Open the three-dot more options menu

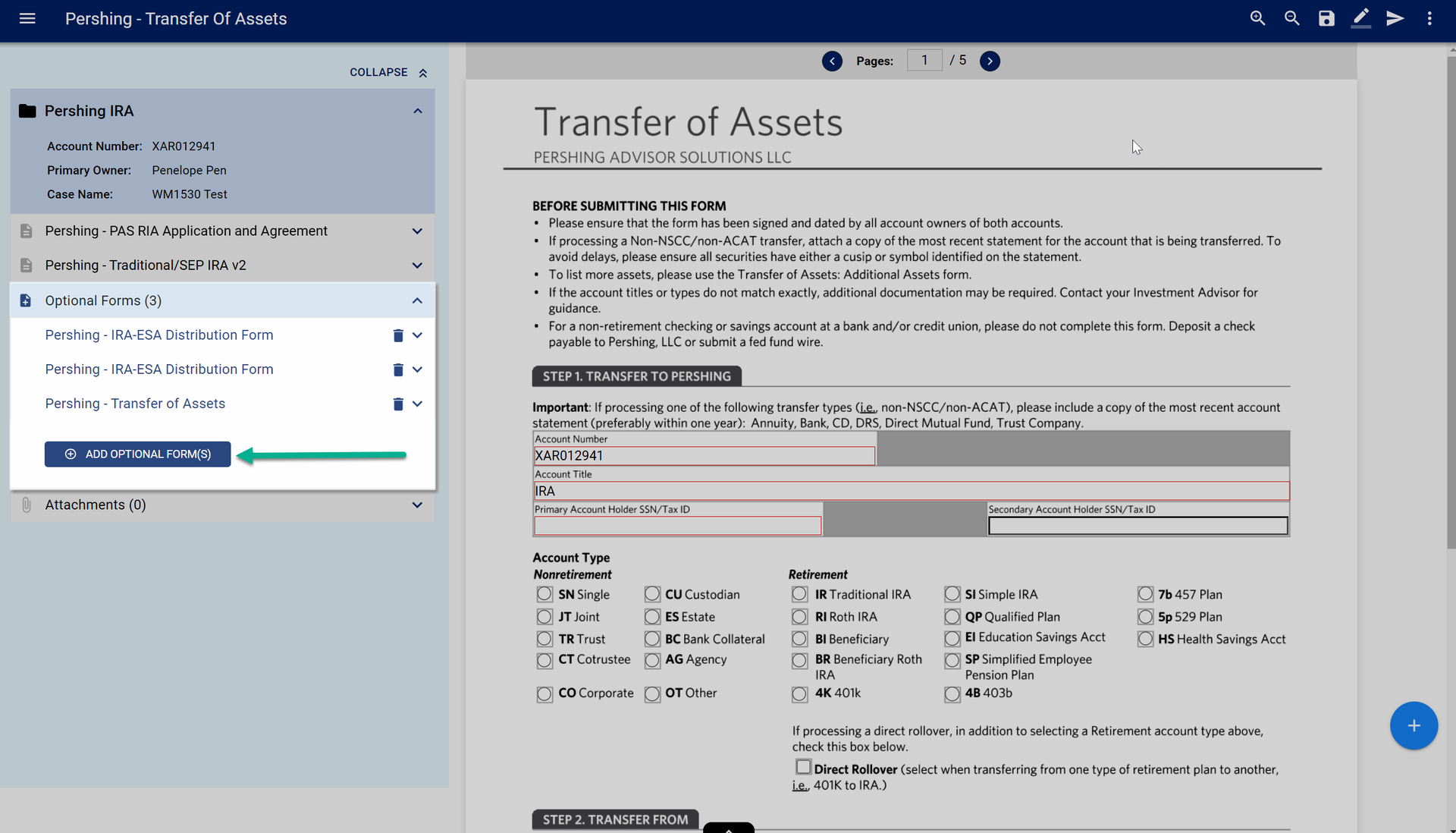click(1429, 18)
